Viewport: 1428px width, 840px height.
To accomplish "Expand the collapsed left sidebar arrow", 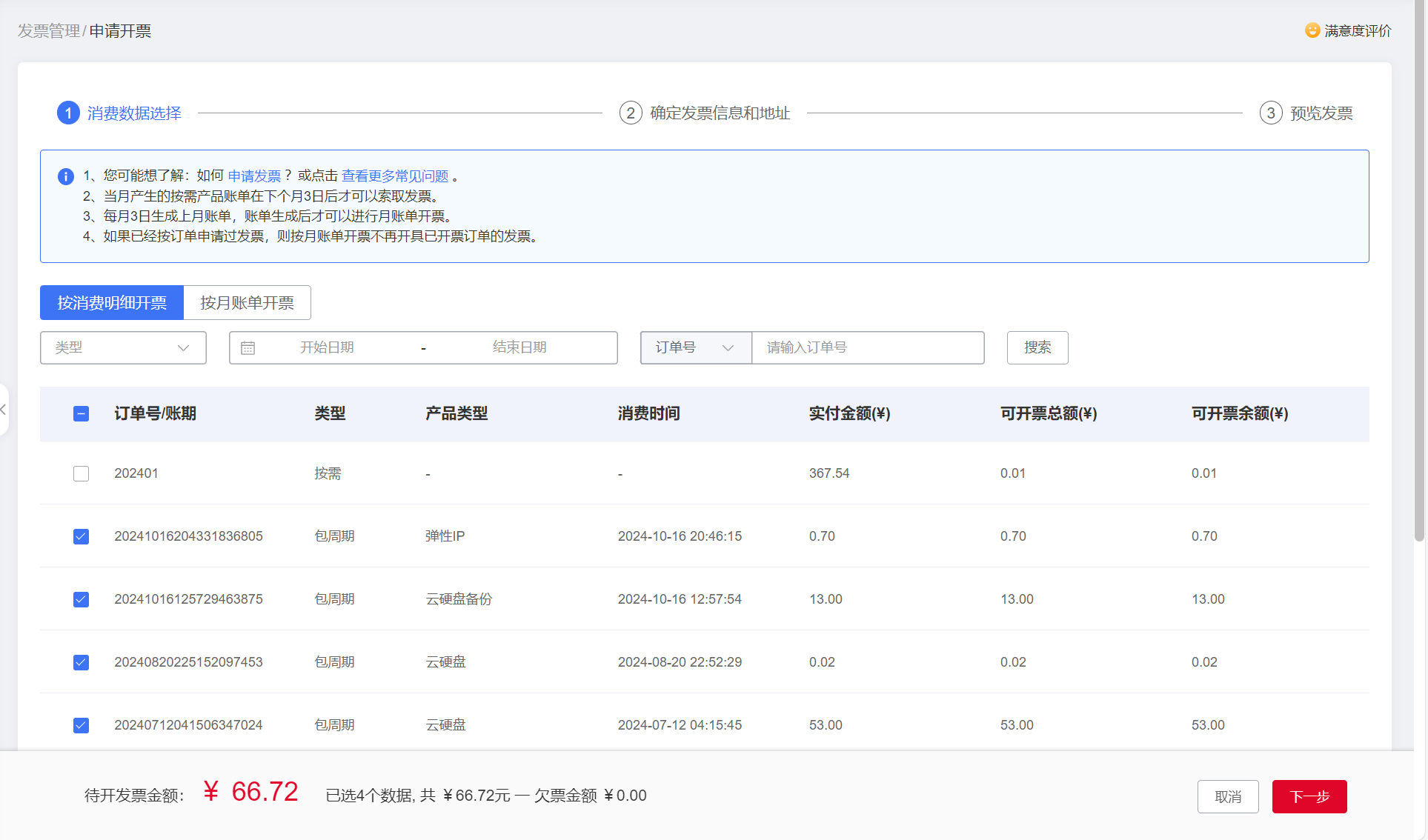I will [4, 409].
